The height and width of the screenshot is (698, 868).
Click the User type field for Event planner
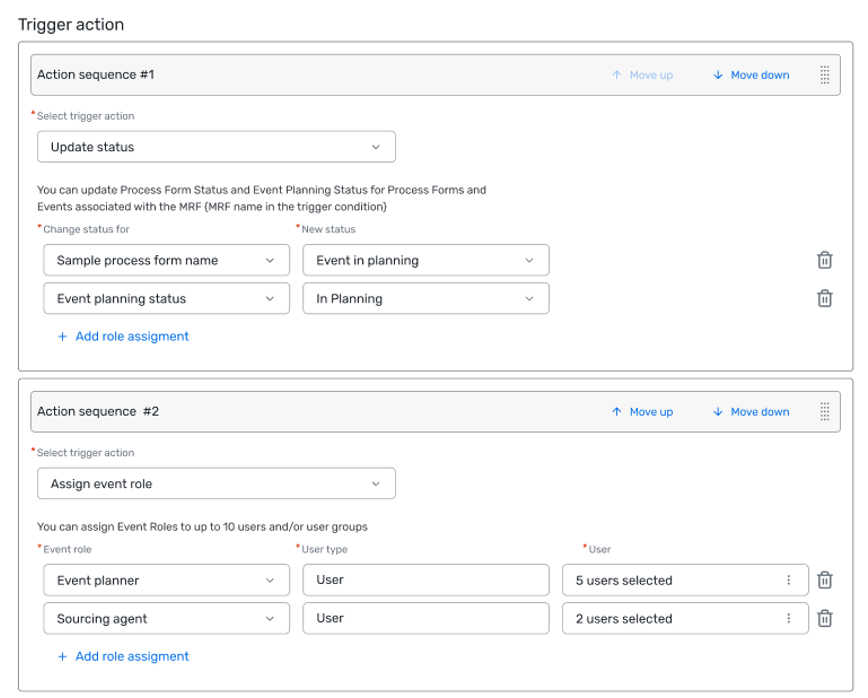tap(426, 580)
